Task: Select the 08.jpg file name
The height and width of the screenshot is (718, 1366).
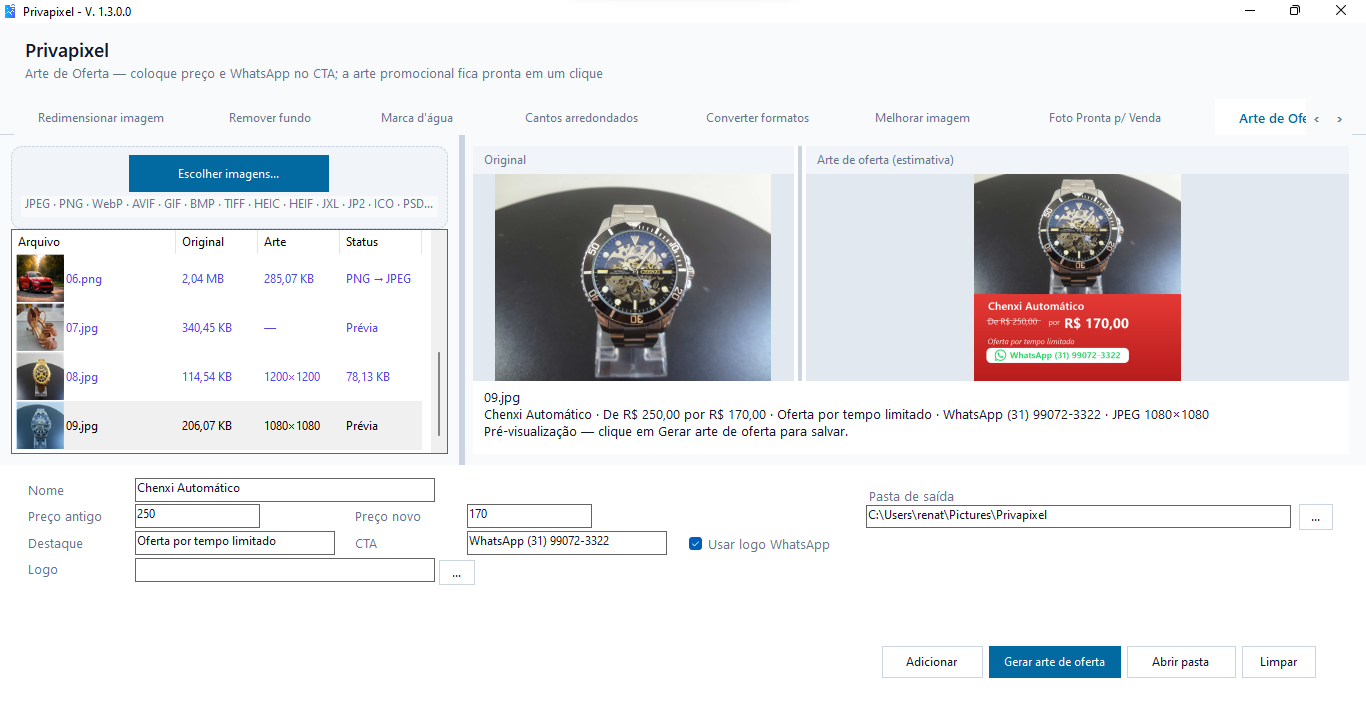Action: pyautogui.click(x=82, y=377)
